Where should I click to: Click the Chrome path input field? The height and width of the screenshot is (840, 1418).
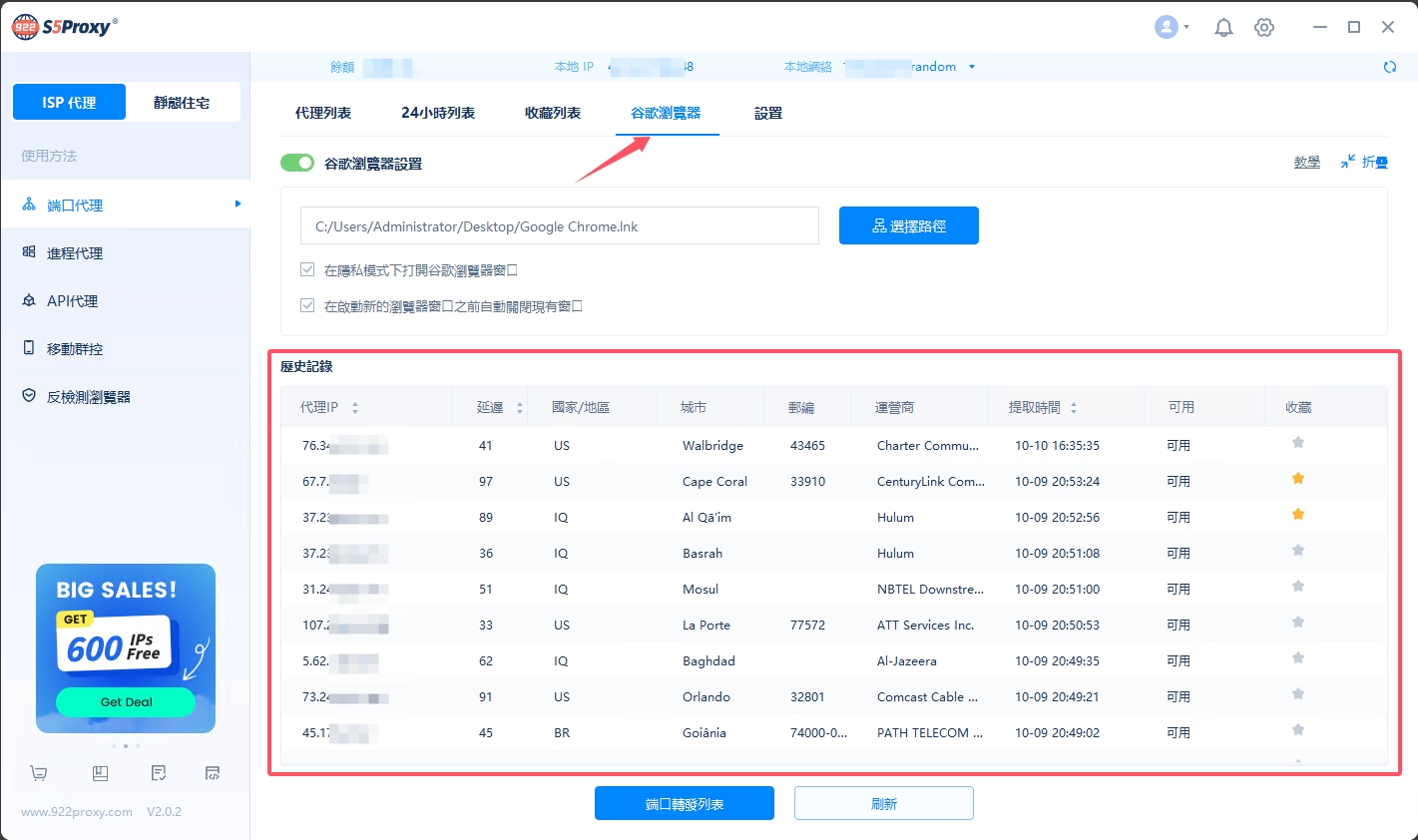[559, 226]
